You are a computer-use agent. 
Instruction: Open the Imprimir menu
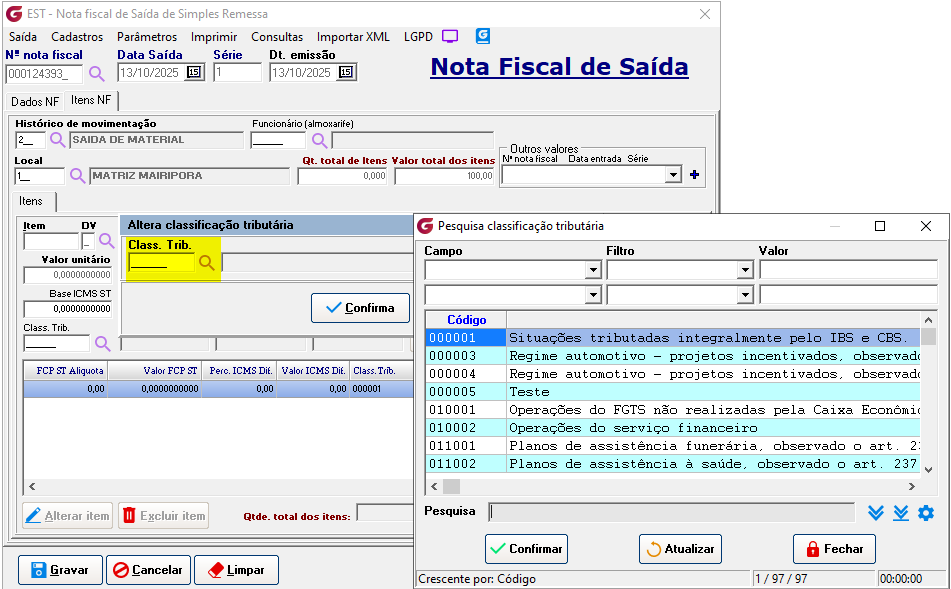[214, 37]
